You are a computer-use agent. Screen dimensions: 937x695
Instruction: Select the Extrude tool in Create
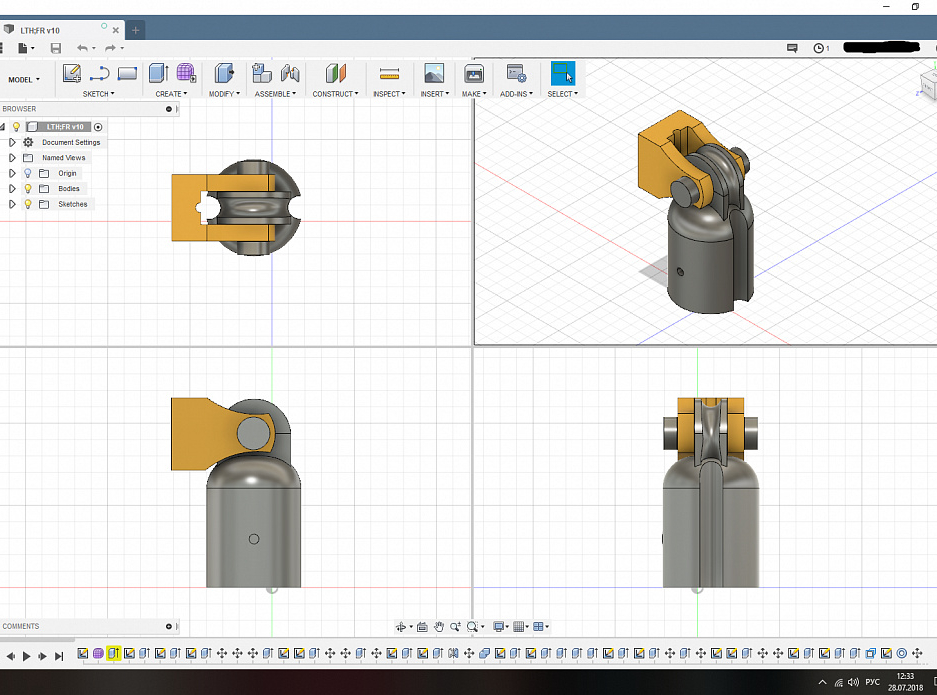(x=158, y=73)
